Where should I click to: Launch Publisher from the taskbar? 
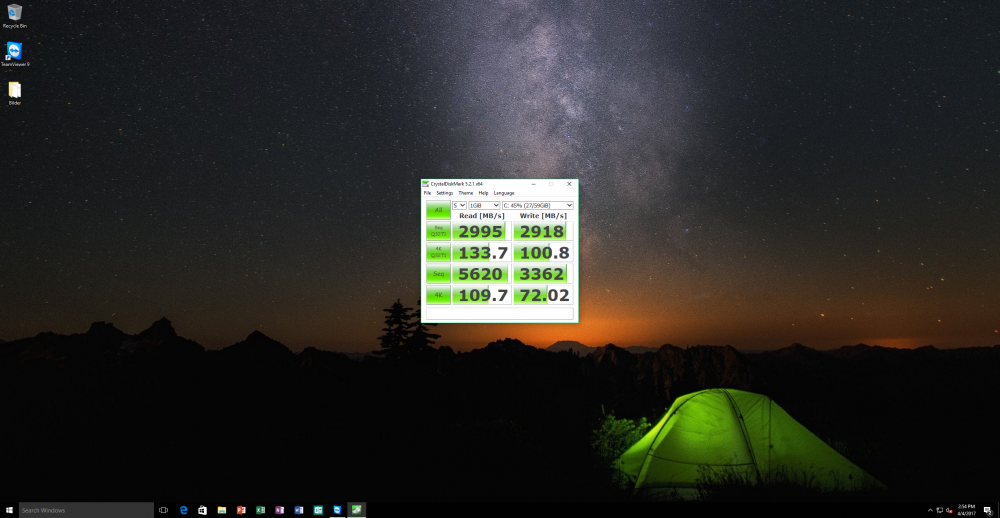(x=318, y=510)
